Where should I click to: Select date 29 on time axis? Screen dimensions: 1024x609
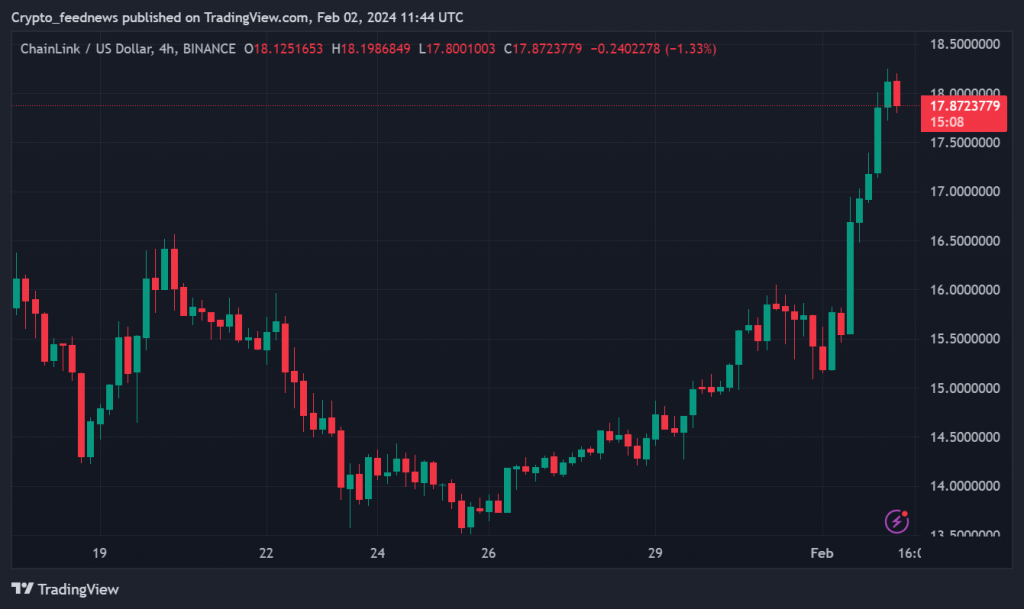(654, 553)
